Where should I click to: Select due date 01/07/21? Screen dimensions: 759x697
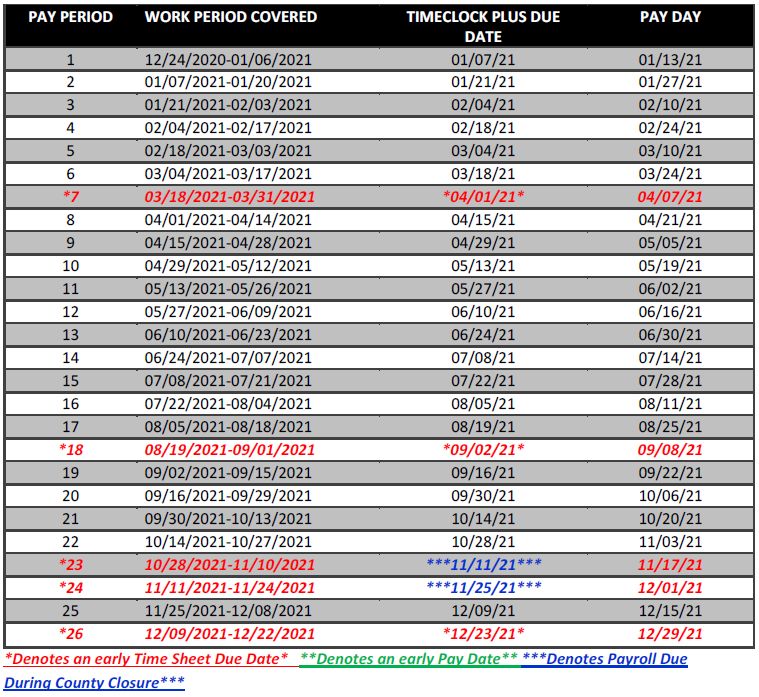(483, 60)
